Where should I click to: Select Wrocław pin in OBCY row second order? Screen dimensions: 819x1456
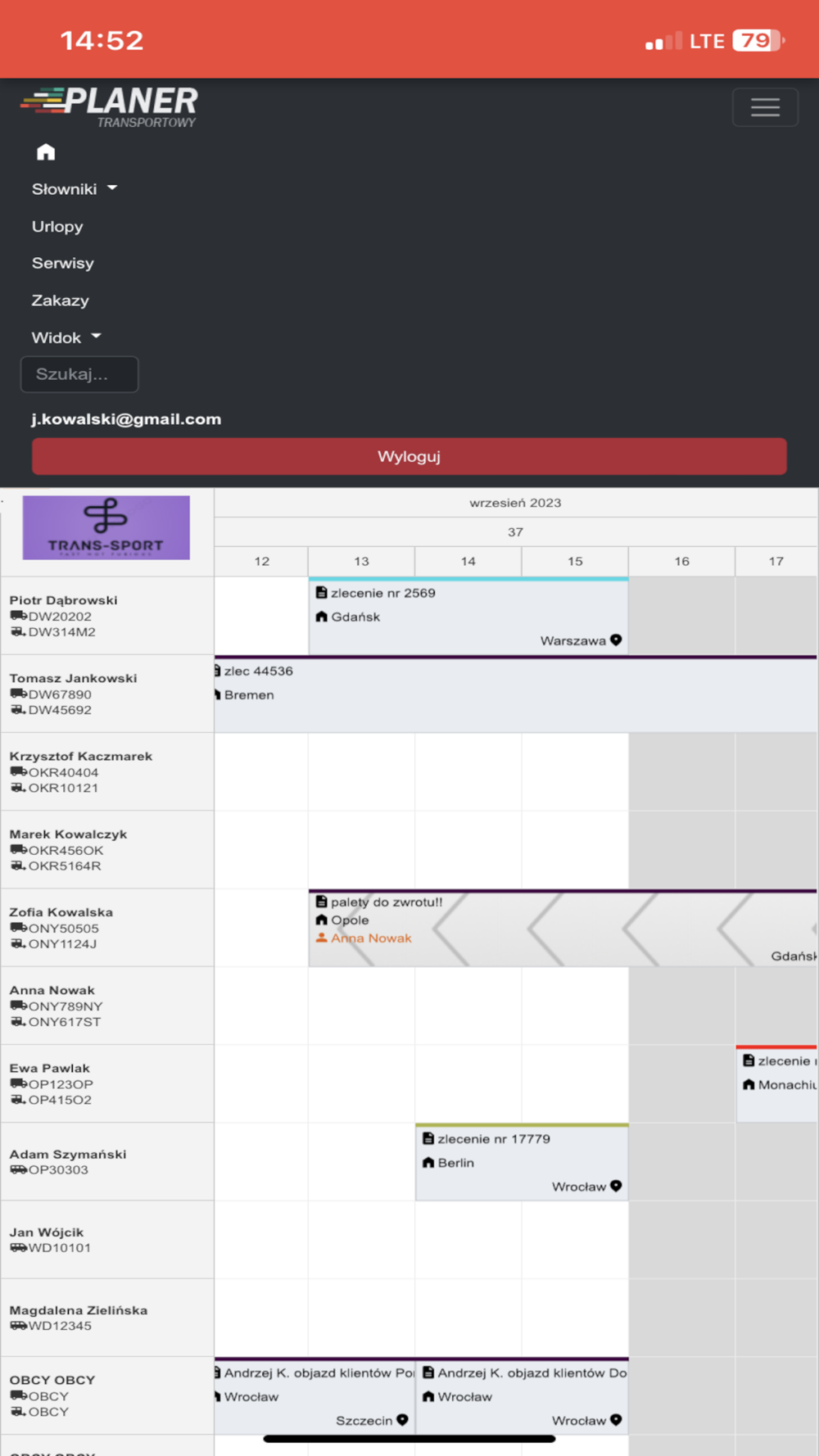[616, 1420]
